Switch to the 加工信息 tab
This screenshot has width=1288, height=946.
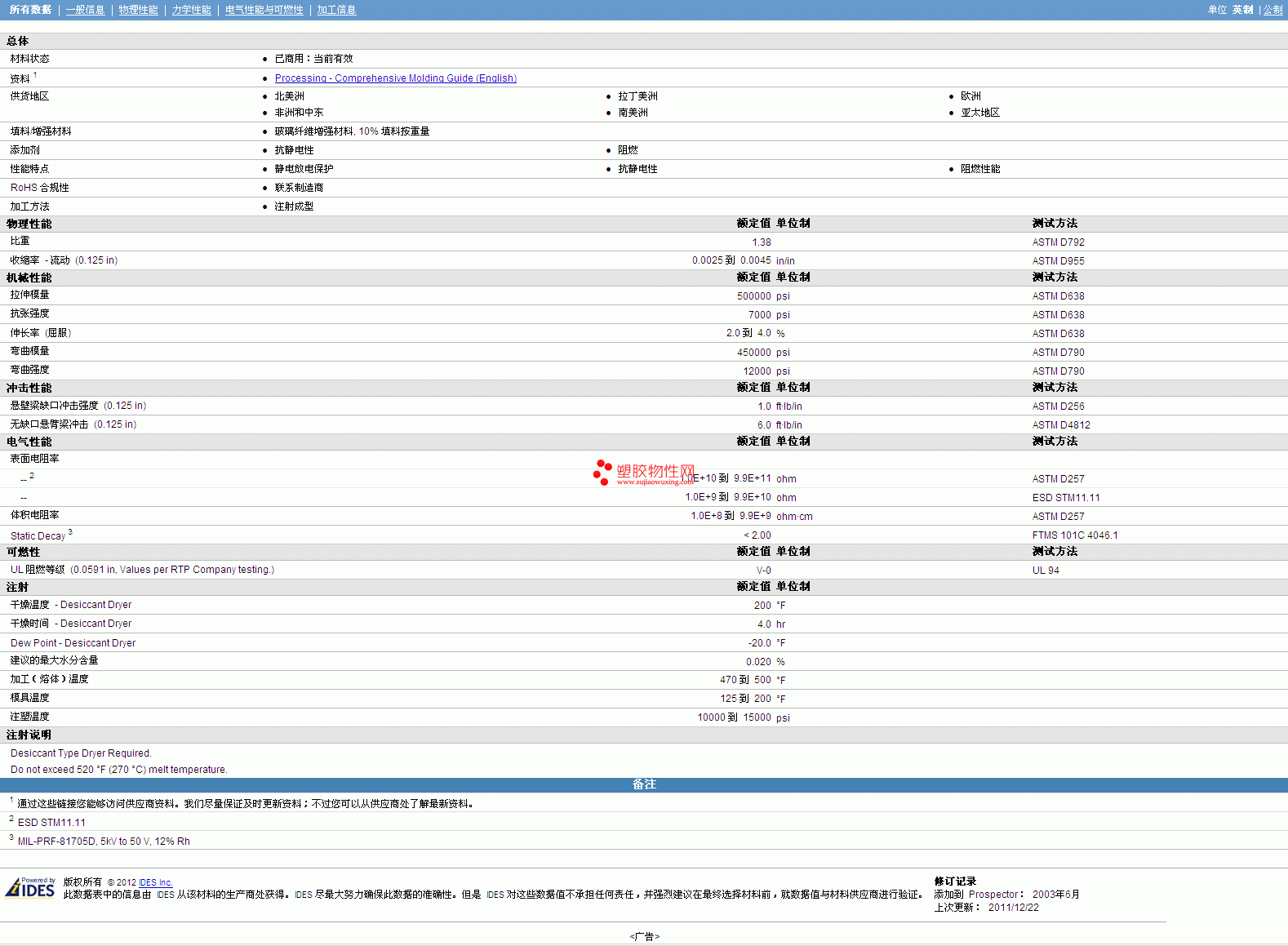point(336,10)
